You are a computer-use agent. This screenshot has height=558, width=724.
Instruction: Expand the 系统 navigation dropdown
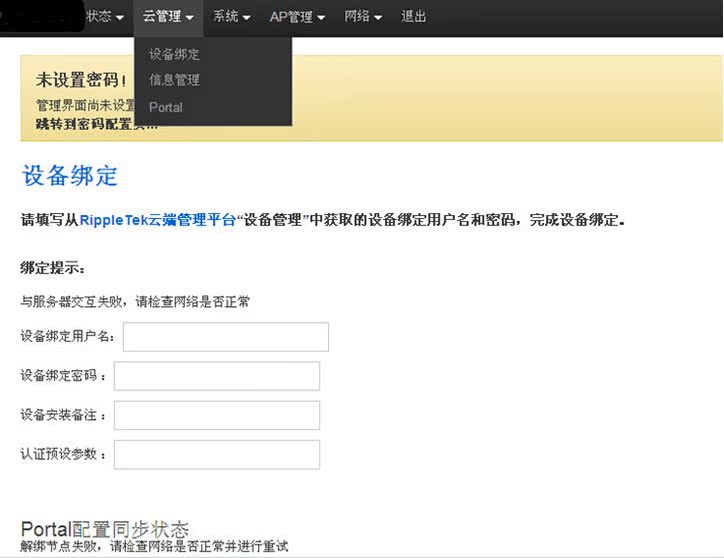coord(231,17)
